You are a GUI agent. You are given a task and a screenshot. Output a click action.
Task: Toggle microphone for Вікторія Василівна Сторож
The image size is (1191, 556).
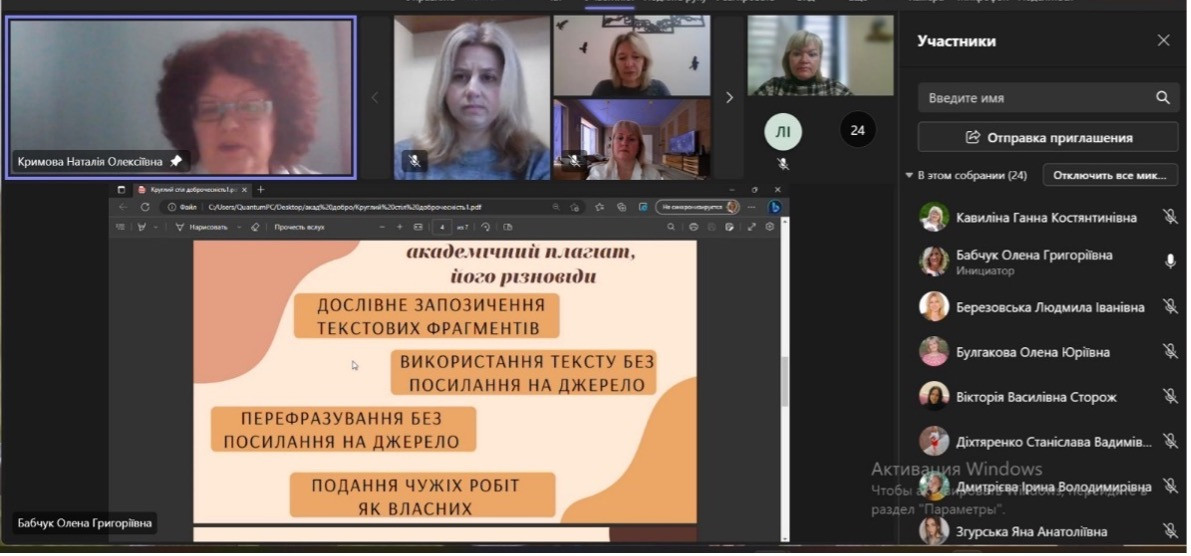point(1170,396)
